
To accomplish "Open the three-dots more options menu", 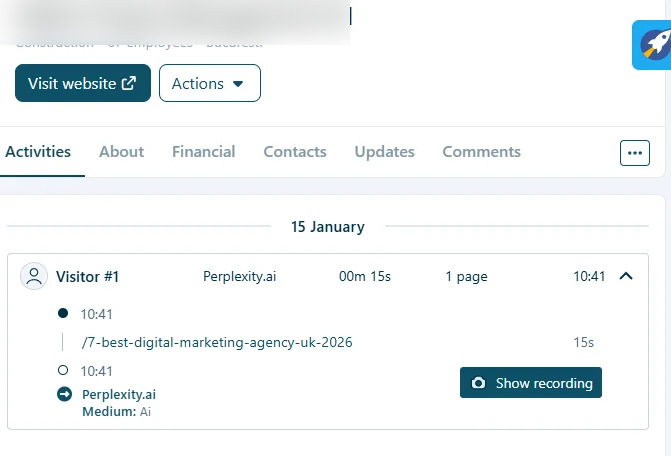I will pyautogui.click(x=635, y=153).
